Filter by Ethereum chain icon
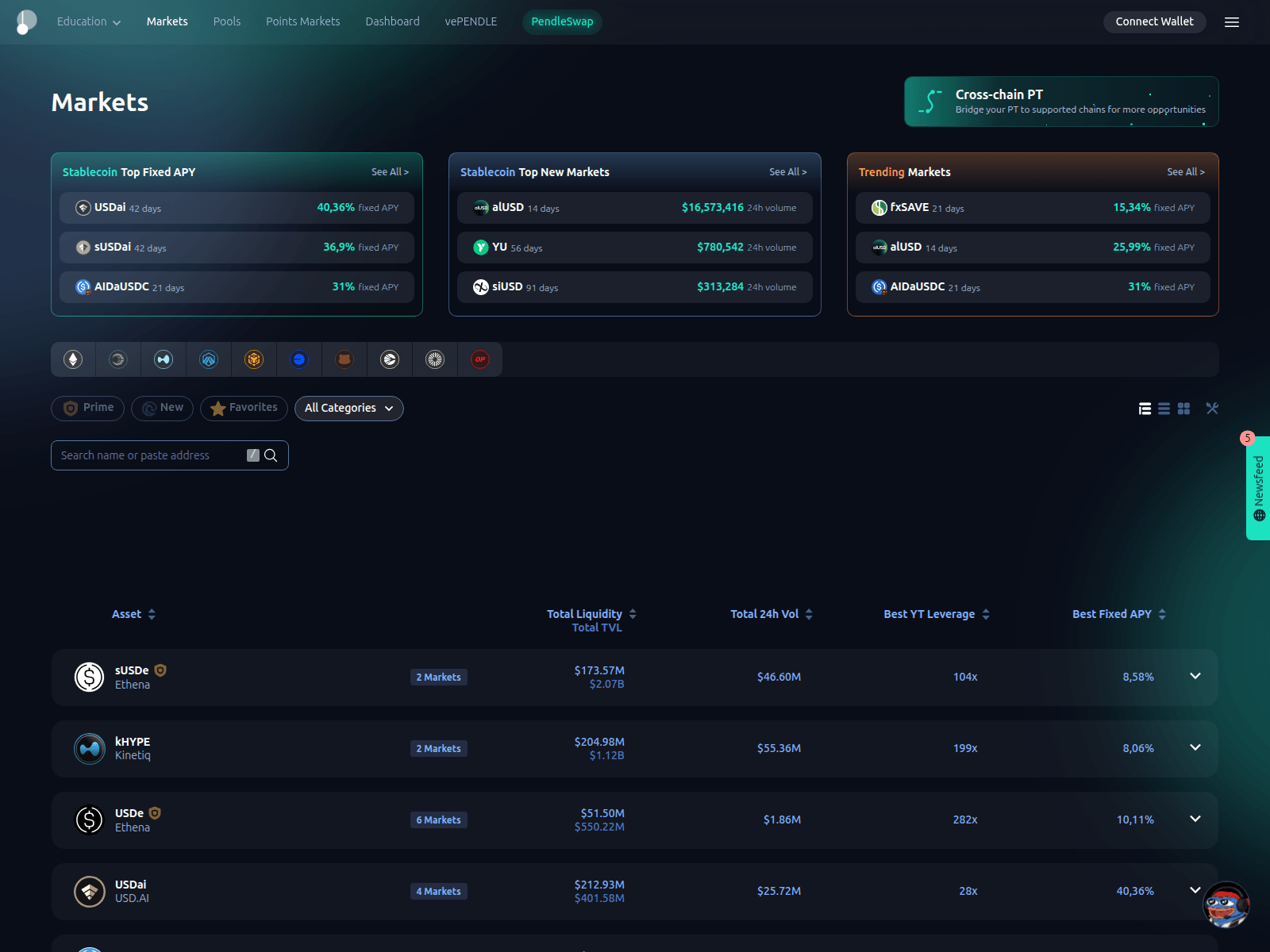Viewport: 1270px width, 952px height. (73, 359)
